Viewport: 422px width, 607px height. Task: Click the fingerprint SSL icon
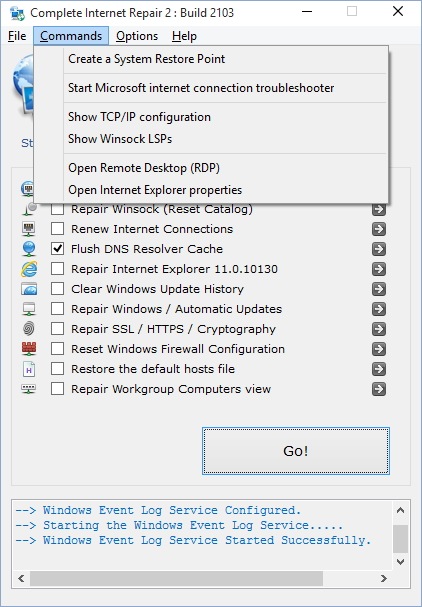[29, 329]
